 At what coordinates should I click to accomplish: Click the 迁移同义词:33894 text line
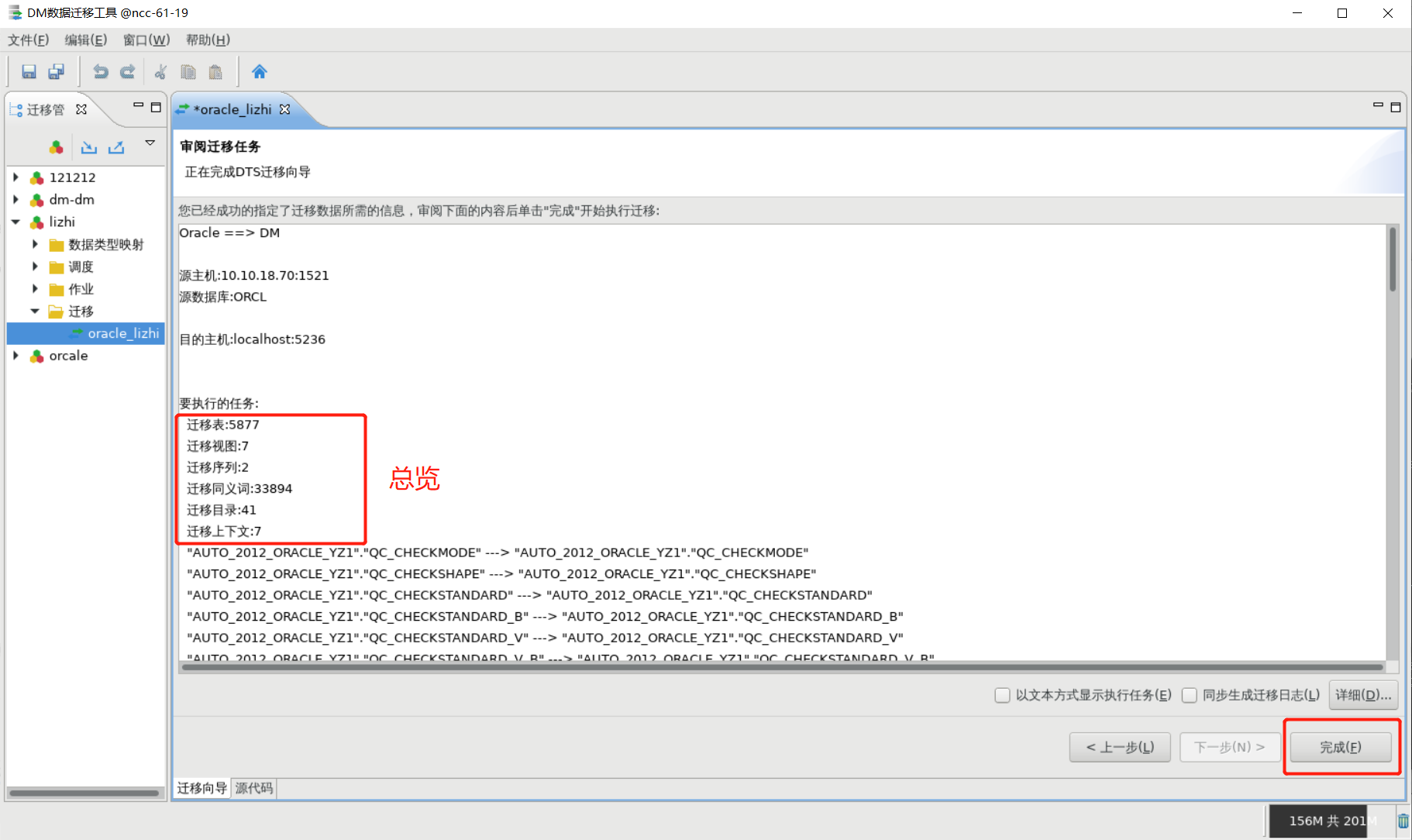tap(239, 488)
